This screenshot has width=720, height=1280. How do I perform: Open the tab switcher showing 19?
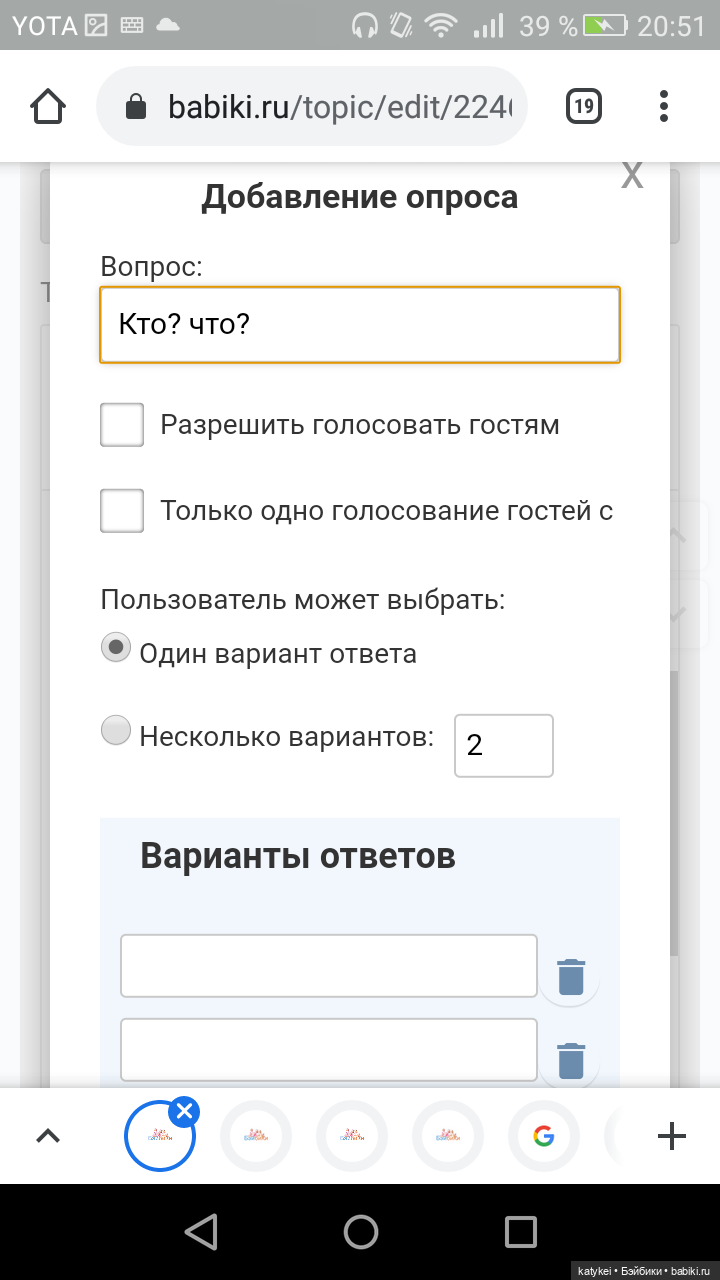click(x=584, y=106)
